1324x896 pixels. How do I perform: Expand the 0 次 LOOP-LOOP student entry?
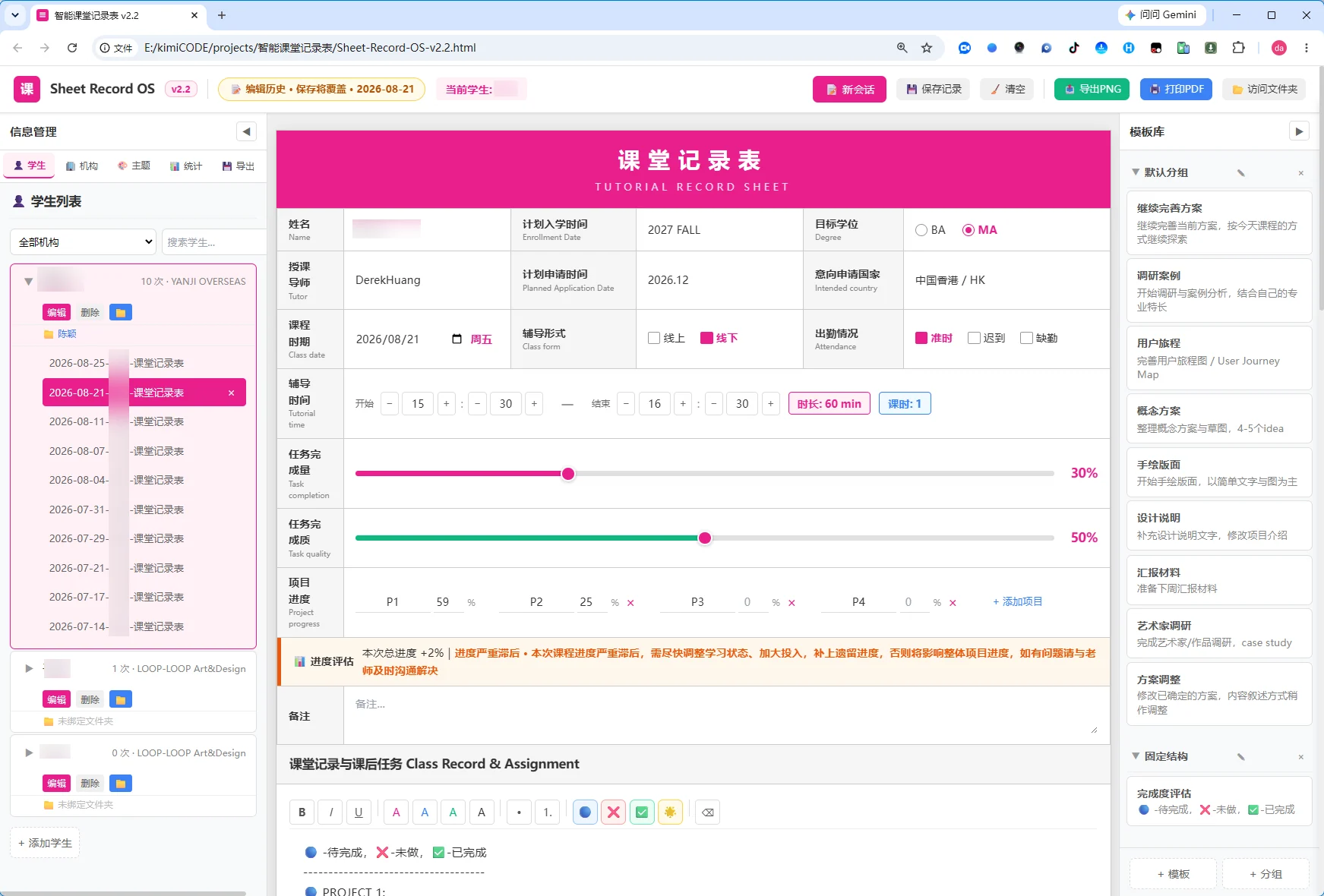29,752
